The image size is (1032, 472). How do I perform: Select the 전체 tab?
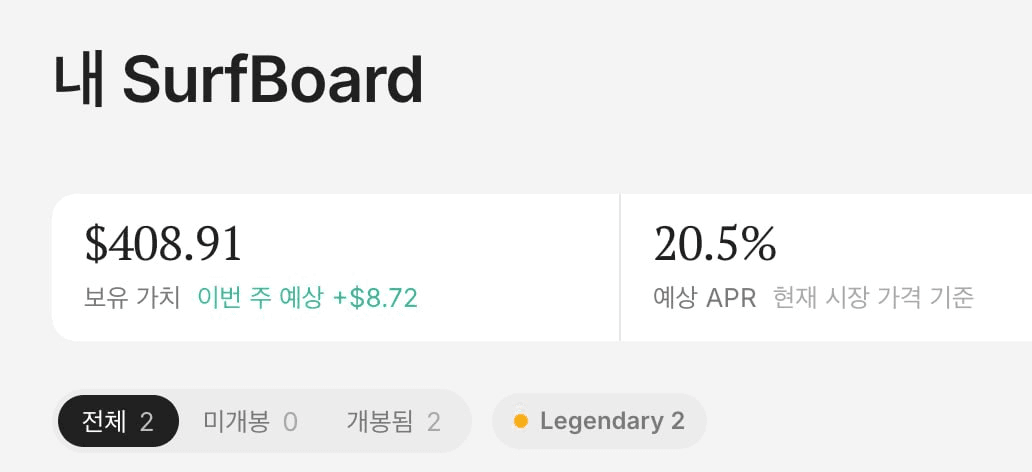(x=118, y=421)
